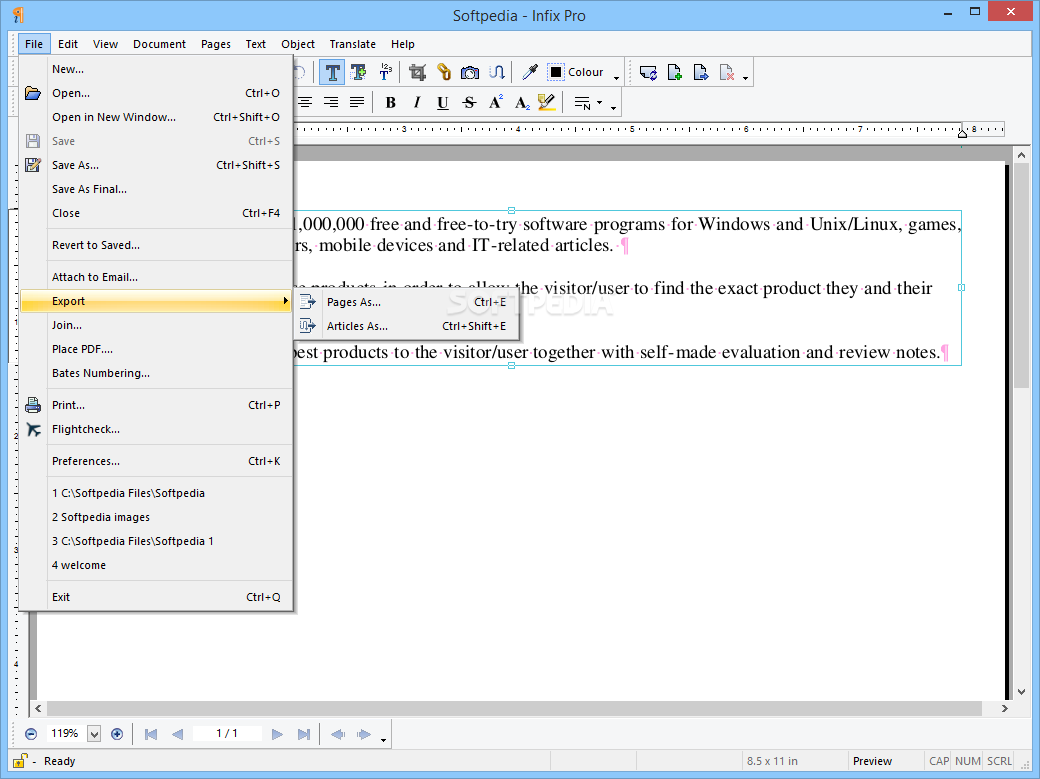Zoom out with the minus magnifier

[x=31, y=734]
